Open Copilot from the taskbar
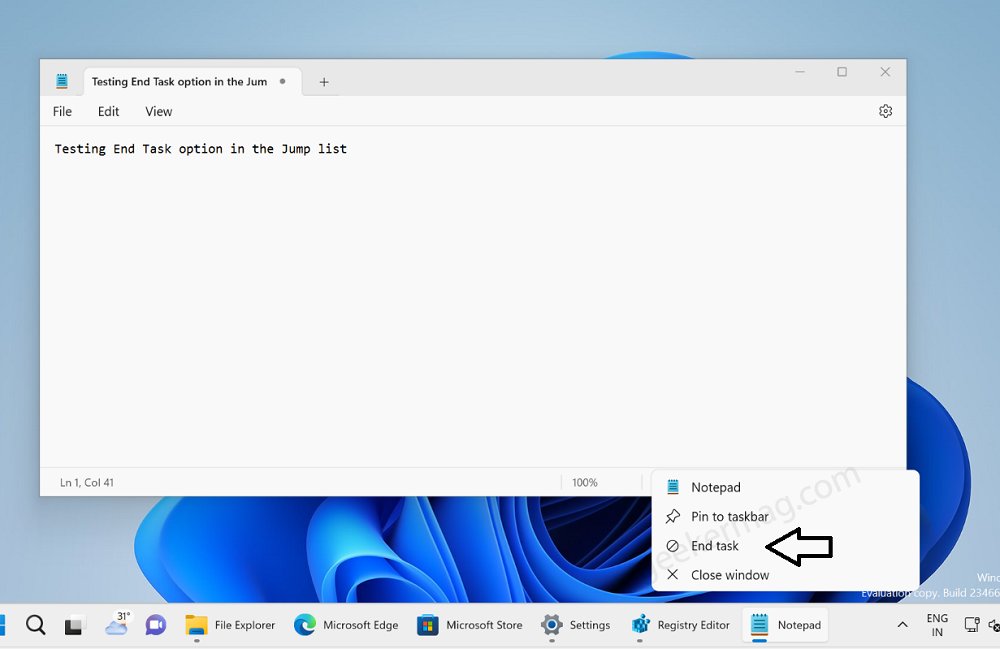Image resolution: width=1000 pixels, height=649 pixels. click(x=155, y=624)
